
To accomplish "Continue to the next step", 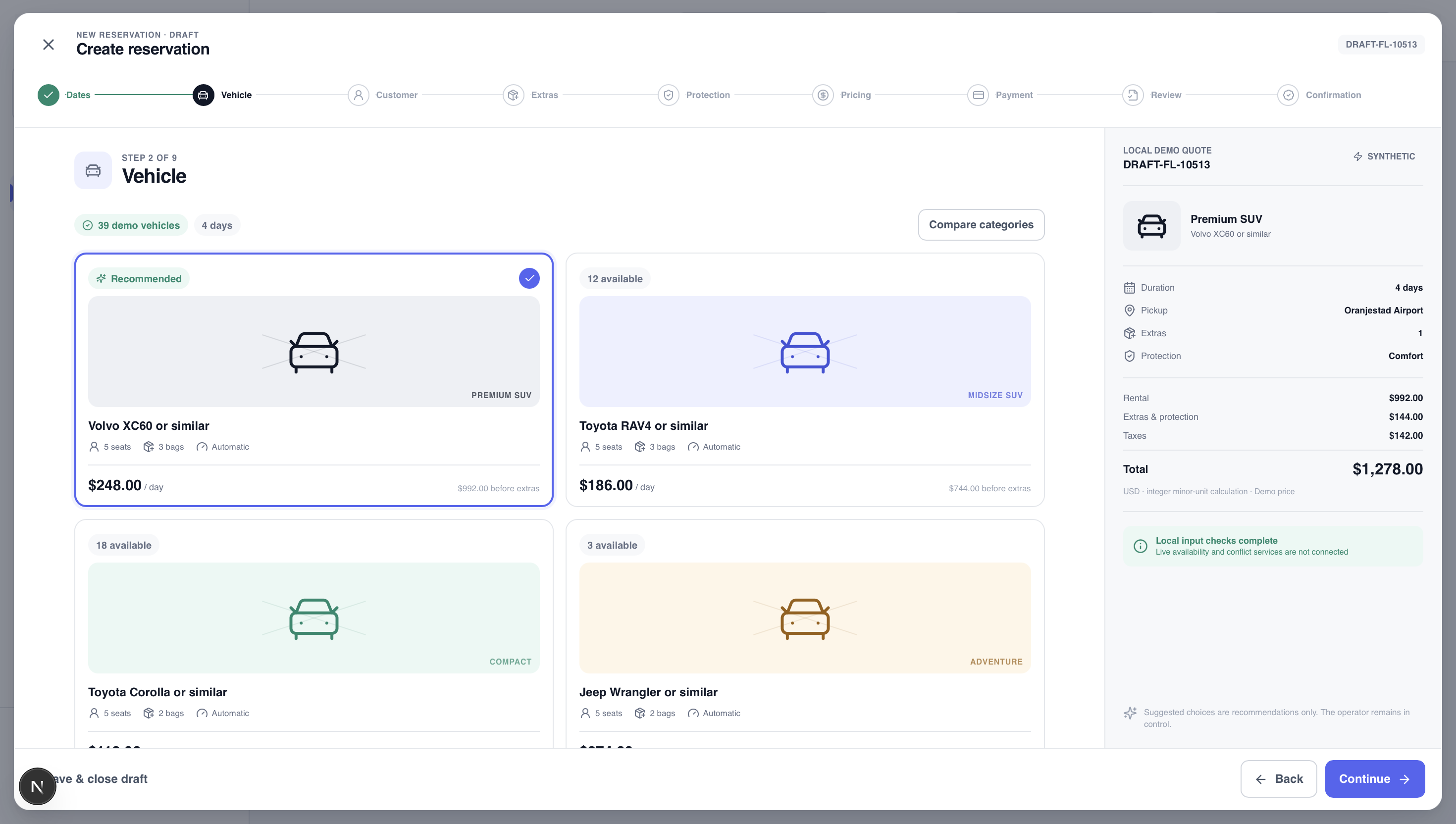I will [x=1374, y=779].
